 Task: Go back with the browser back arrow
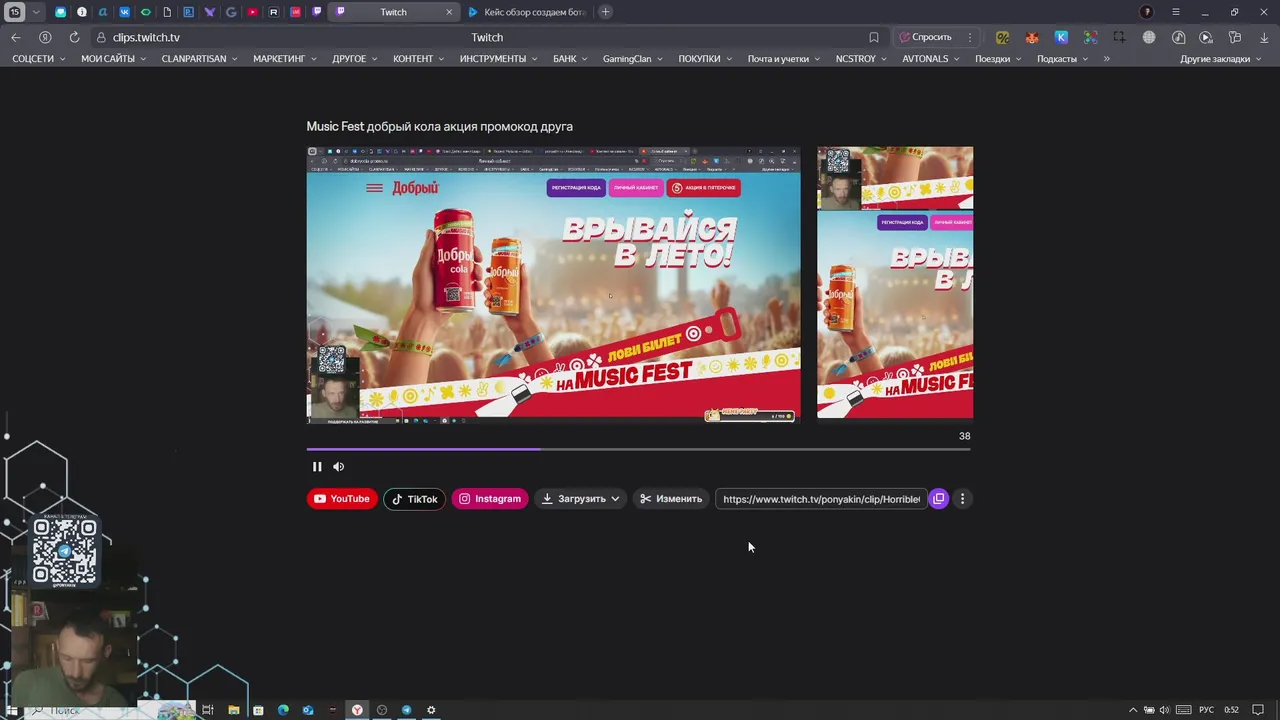pos(16,37)
